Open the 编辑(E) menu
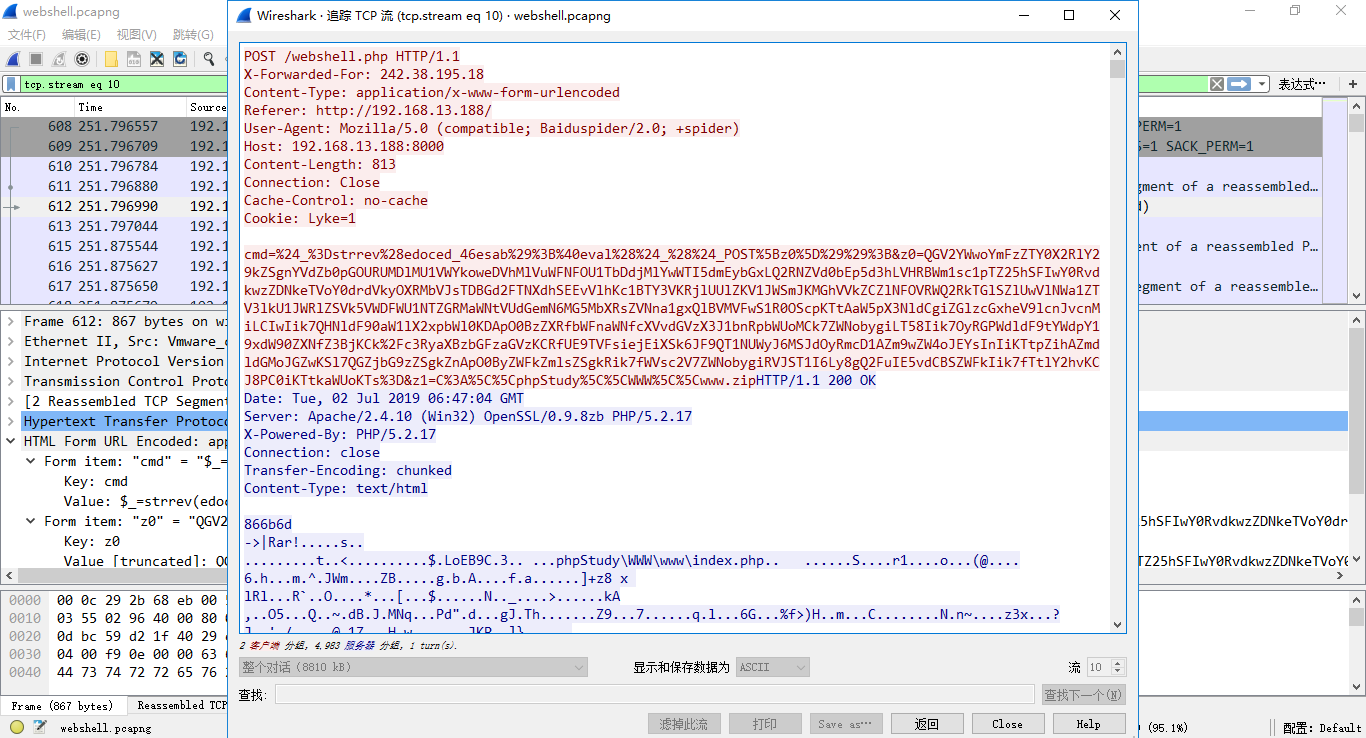 pyautogui.click(x=81, y=34)
